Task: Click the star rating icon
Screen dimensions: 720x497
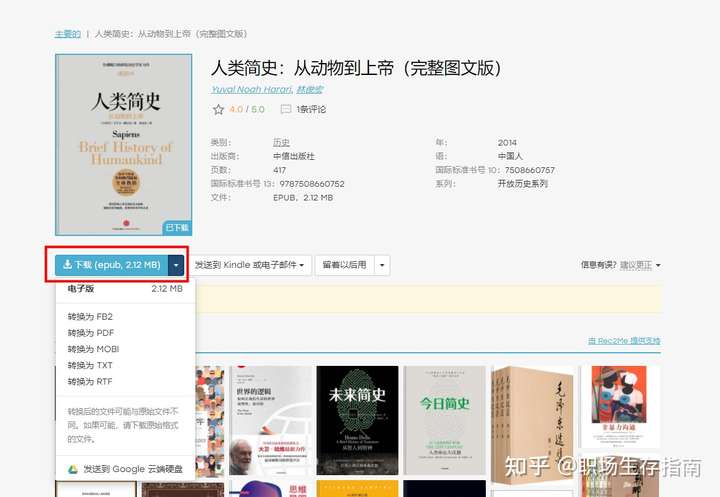Action: pyautogui.click(x=218, y=109)
